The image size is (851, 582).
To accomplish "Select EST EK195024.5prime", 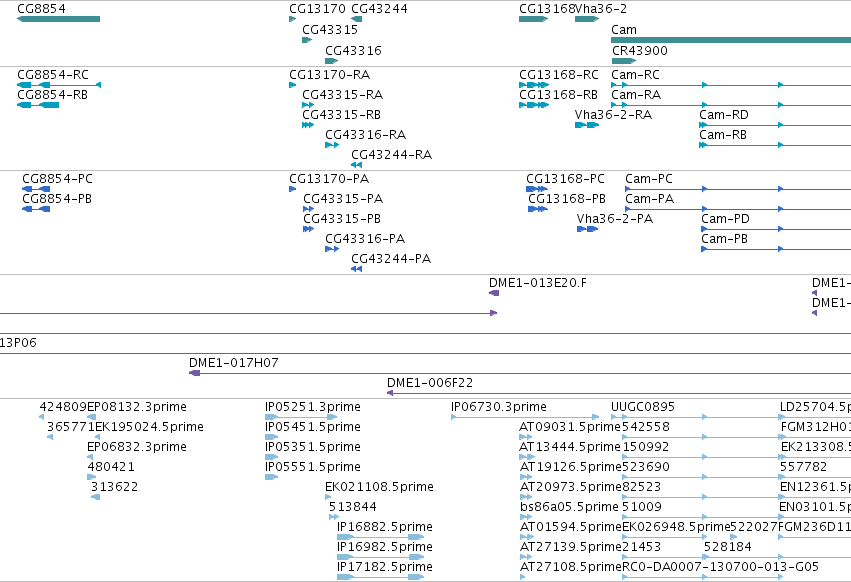I will (x=149, y=427).
